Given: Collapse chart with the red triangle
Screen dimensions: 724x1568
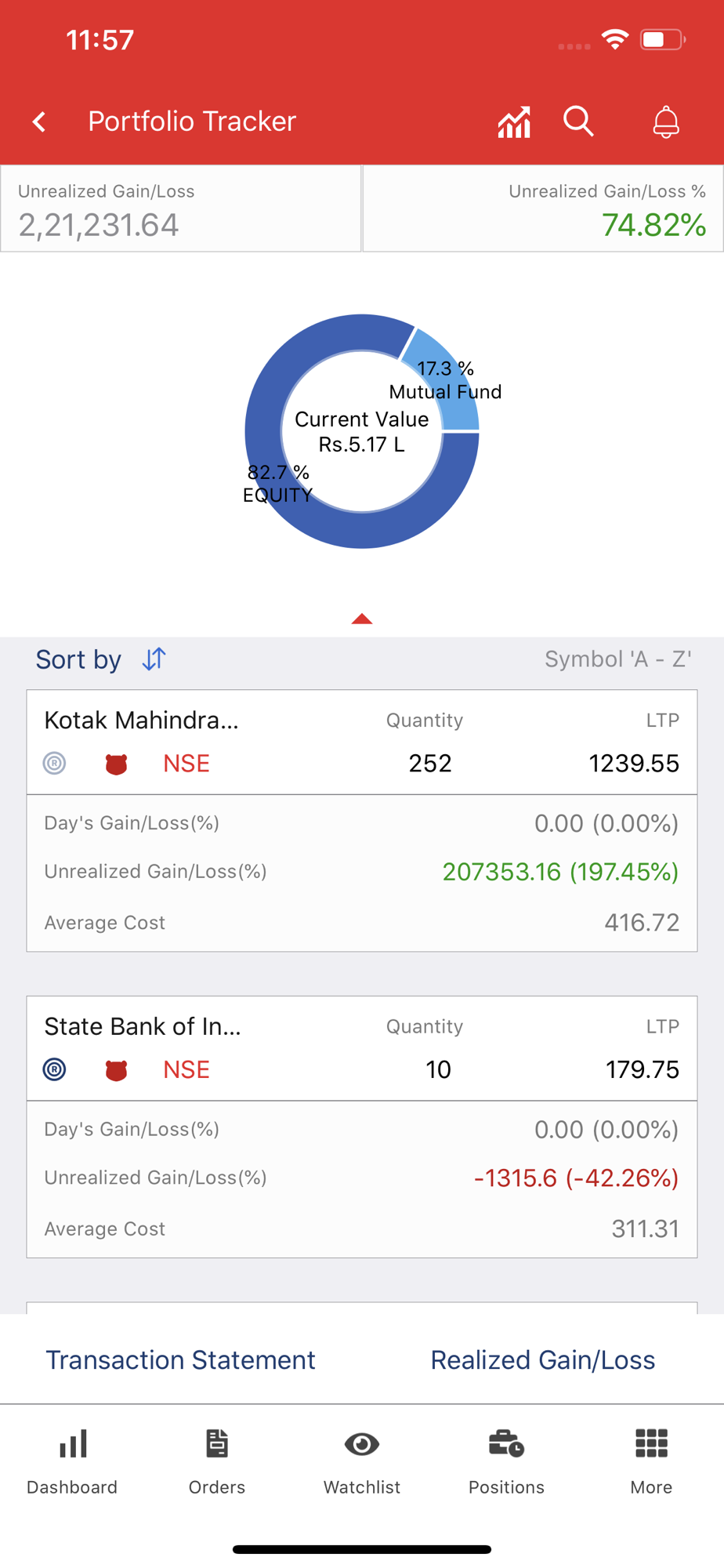Looking at the screenshot, I should 362,619.
